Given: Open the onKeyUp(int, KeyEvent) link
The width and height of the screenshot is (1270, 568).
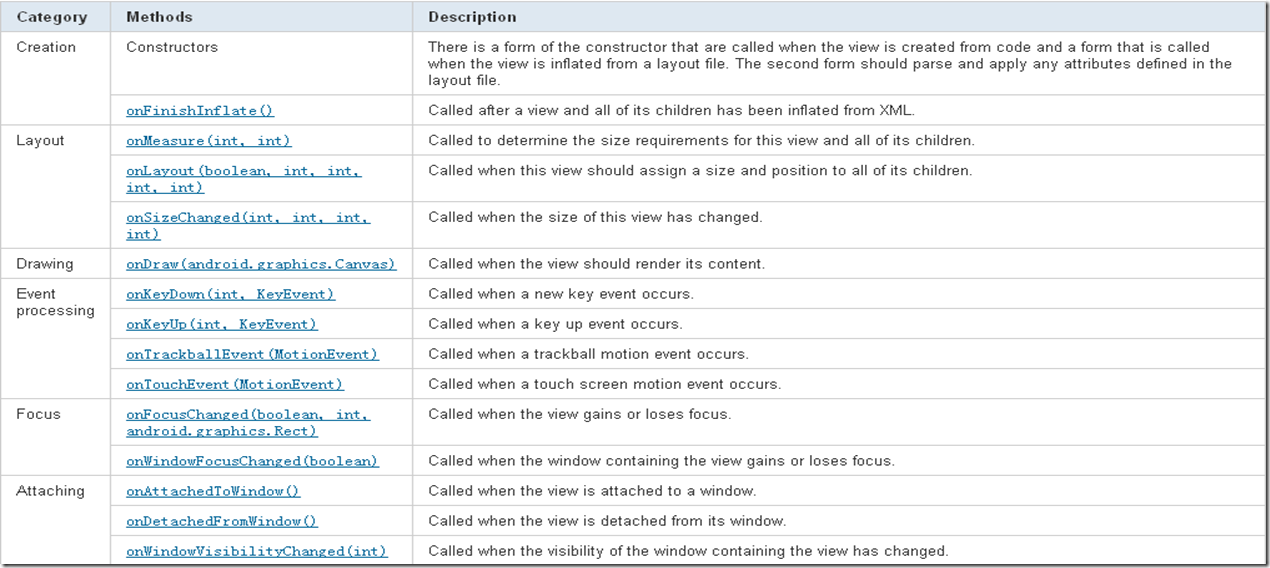Looking at the screenshot, I should tap(222, 324).
